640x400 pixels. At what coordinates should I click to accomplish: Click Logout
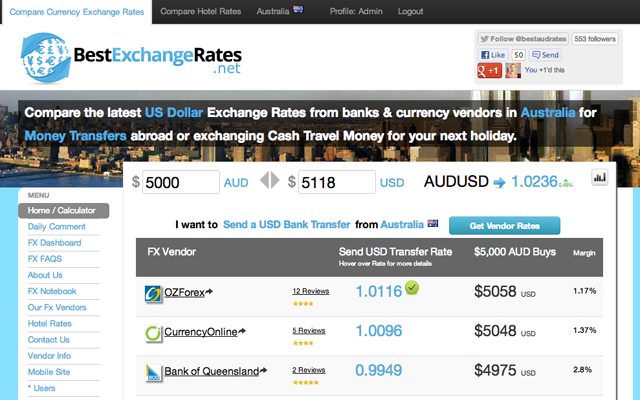click(x=410, y=11)
